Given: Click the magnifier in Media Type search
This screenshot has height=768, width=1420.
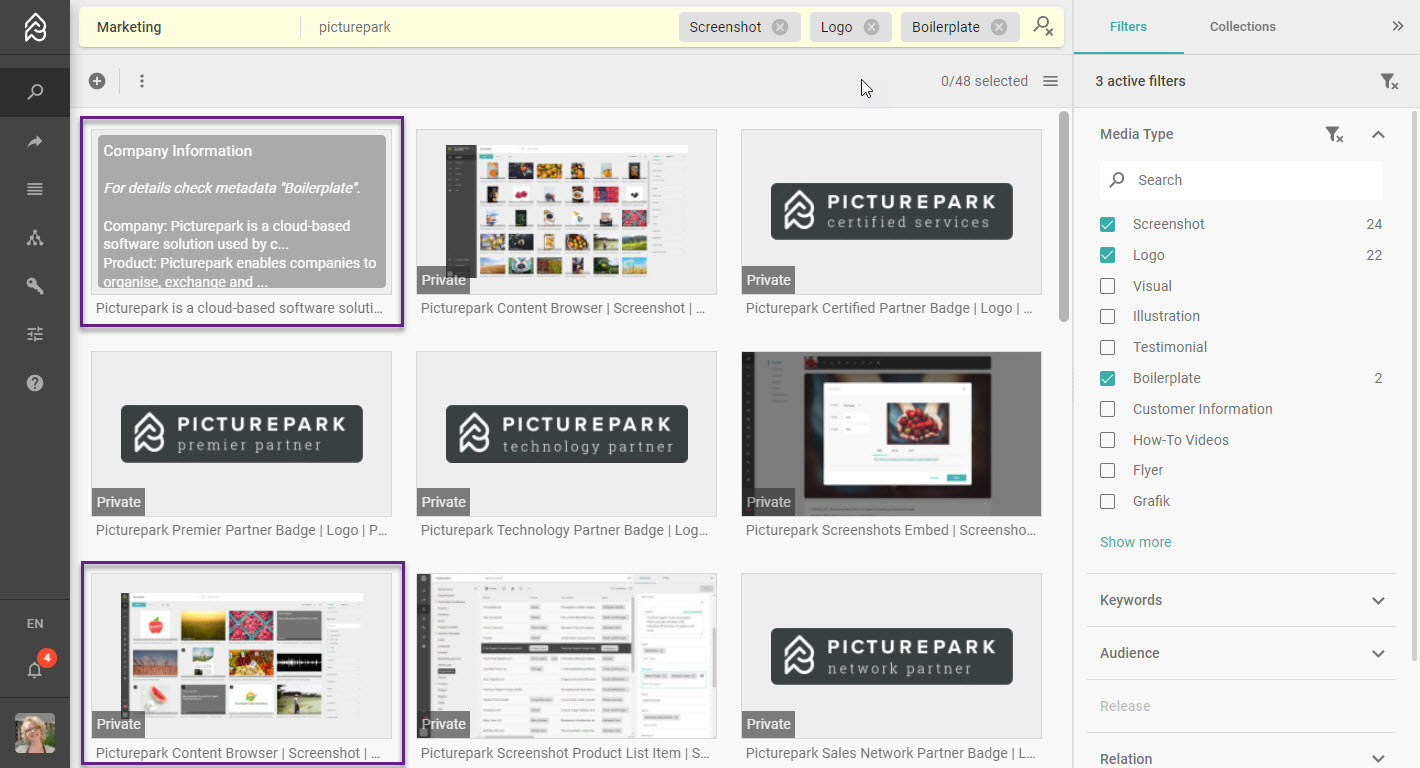Looking at the screenshot, I should pyautogui.click(x=1117, y=180).
